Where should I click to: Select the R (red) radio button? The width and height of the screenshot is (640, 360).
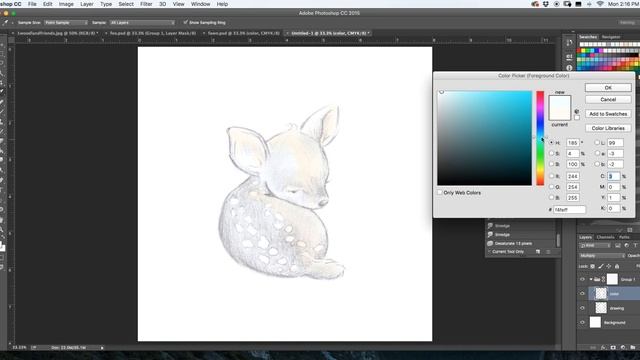(552, 176)
